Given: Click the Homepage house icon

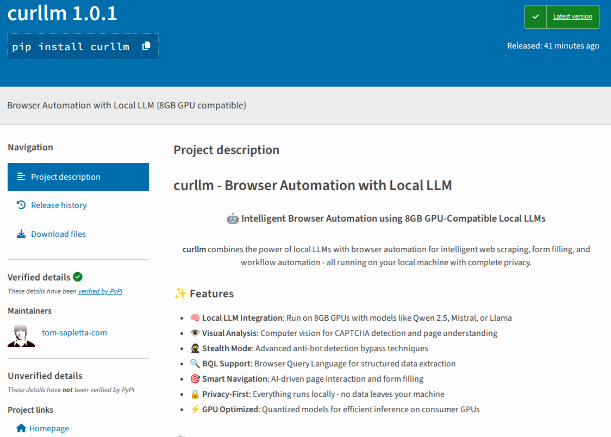Looking at the screenshot, I should click(21, 428).
